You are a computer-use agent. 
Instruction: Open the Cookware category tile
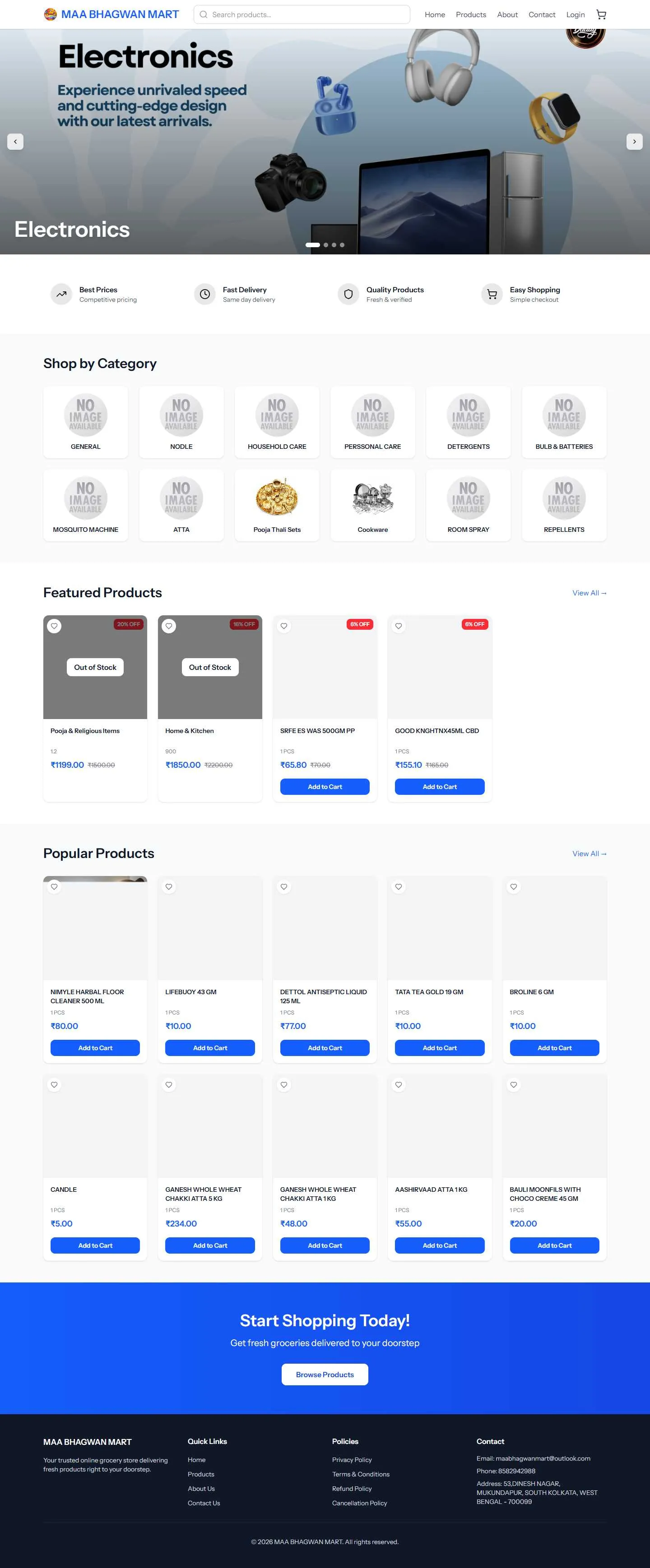point(373,505)
